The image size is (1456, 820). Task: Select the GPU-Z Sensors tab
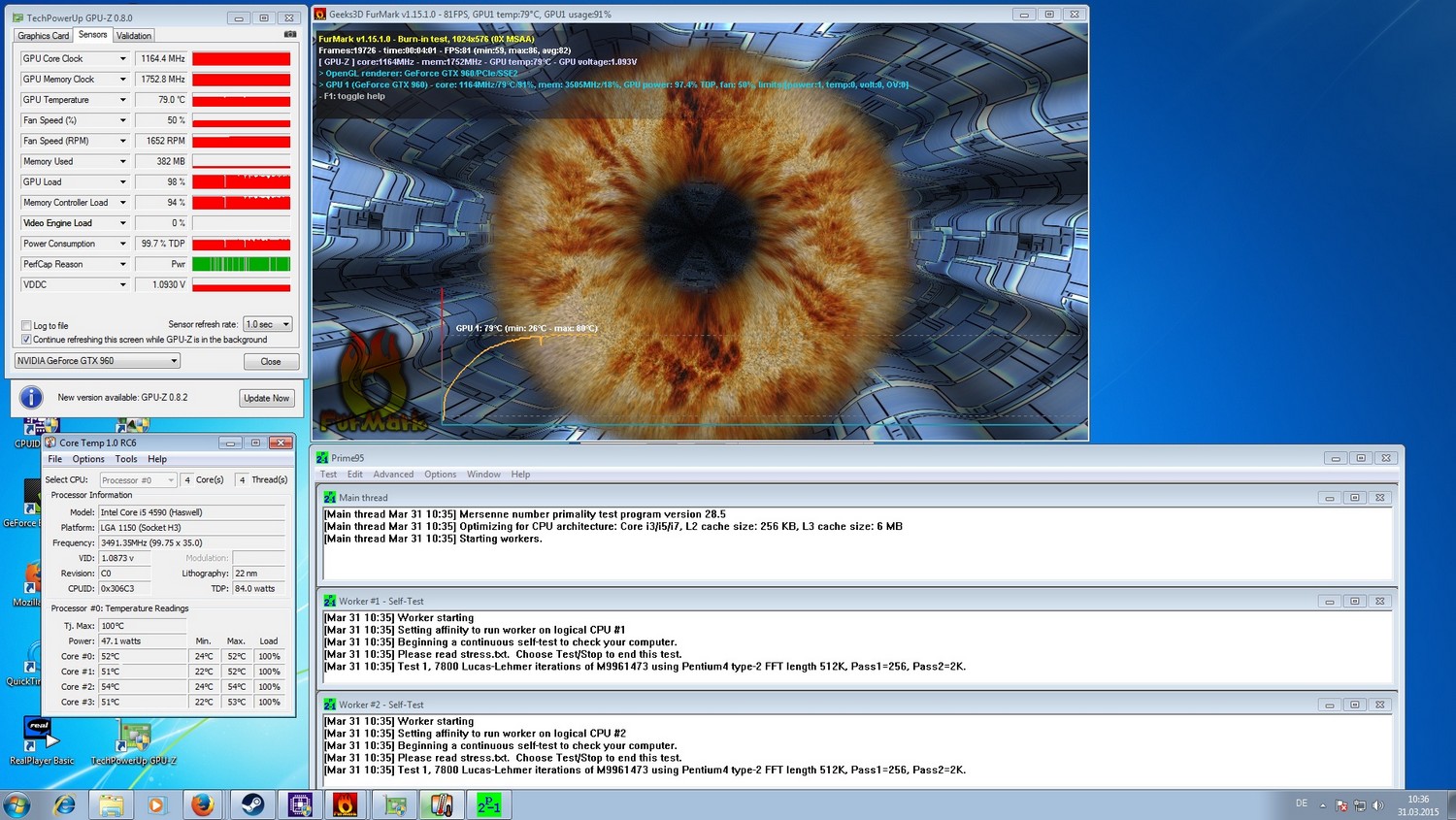(93, 35)
